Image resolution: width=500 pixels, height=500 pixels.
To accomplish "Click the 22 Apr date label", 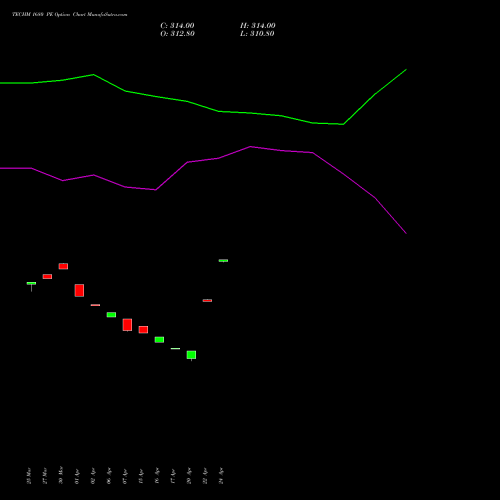I will pos(205,476).
